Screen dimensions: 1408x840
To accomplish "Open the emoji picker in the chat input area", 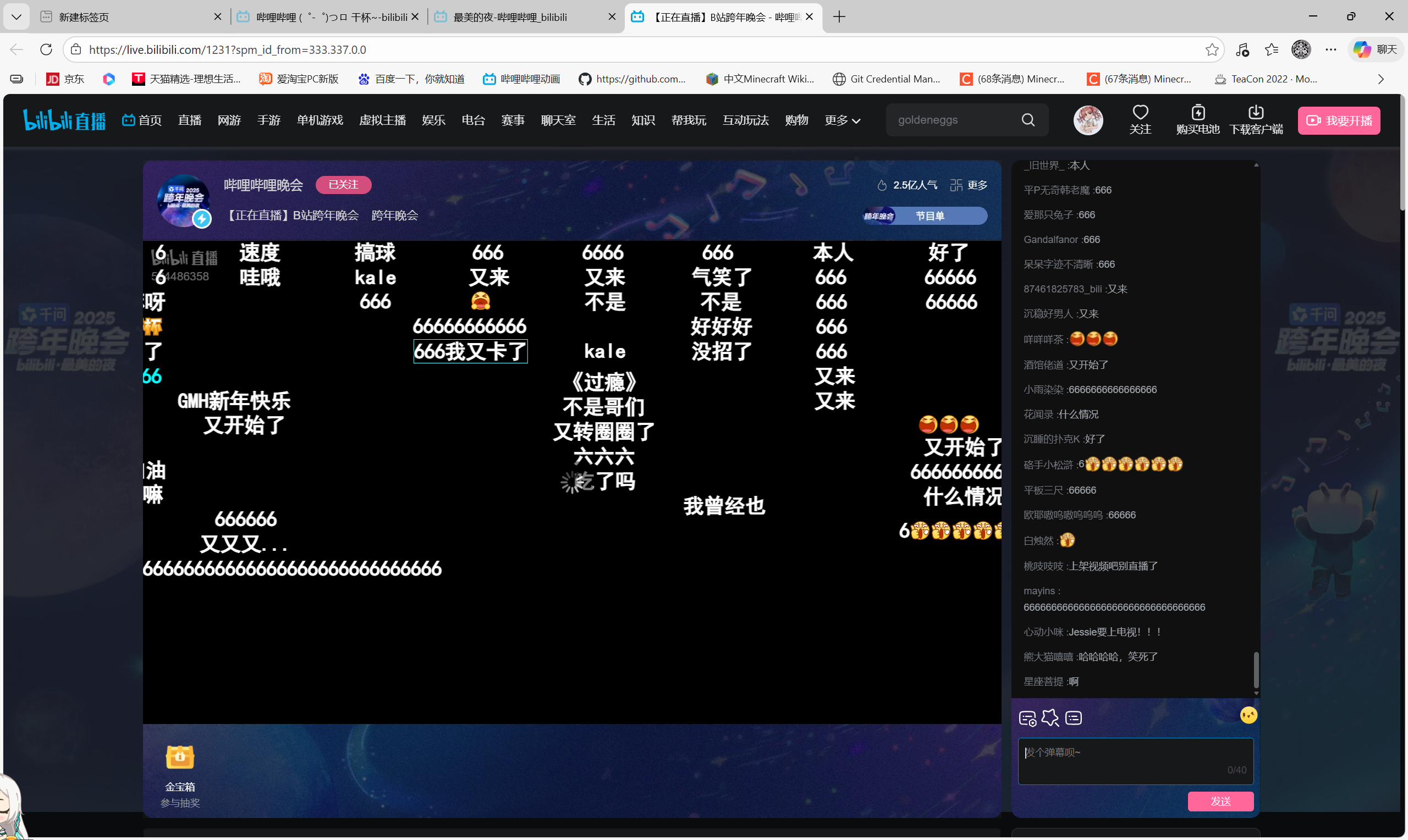I will tap(1248, 714).
